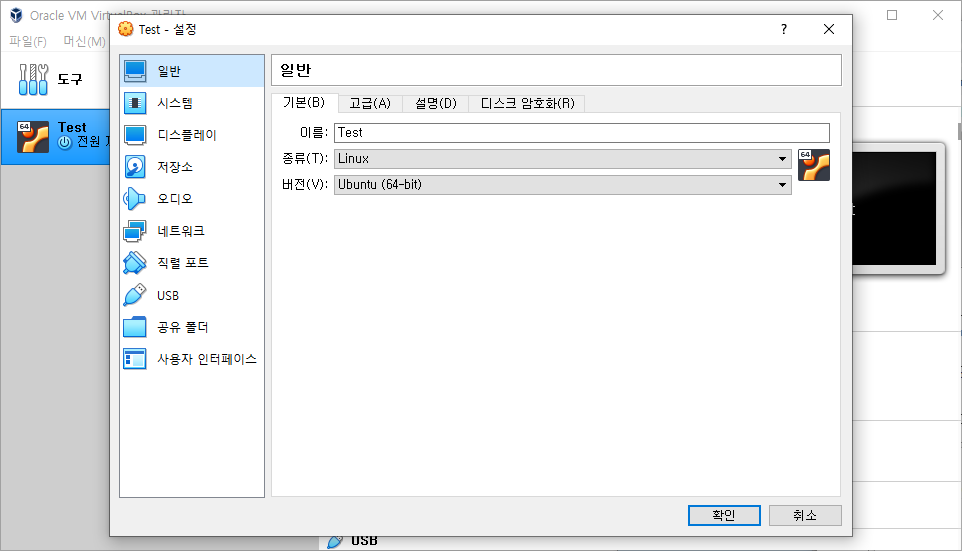Click the Name (이름) field containing Test
Image resolution: width=962 pixels, height=551 pixels.
coord(582,133)
